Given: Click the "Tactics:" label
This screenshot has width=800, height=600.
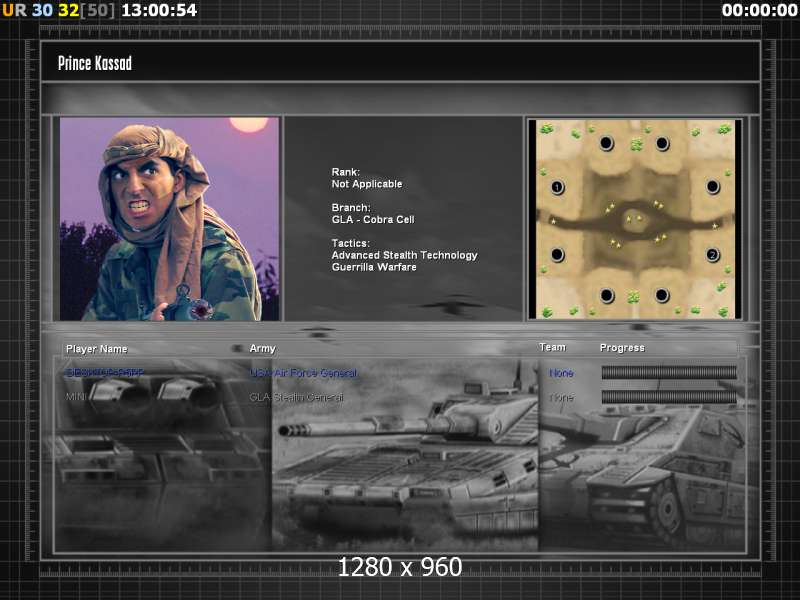Looking at the screenshot, I should click(x=351, y=243).
